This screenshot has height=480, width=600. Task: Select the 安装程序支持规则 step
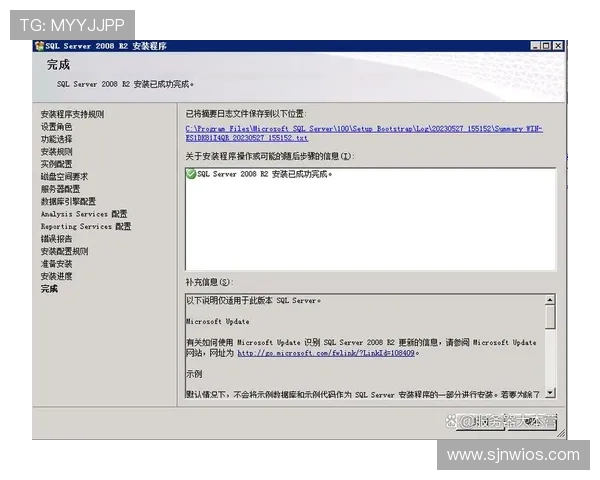click(72, 114)
